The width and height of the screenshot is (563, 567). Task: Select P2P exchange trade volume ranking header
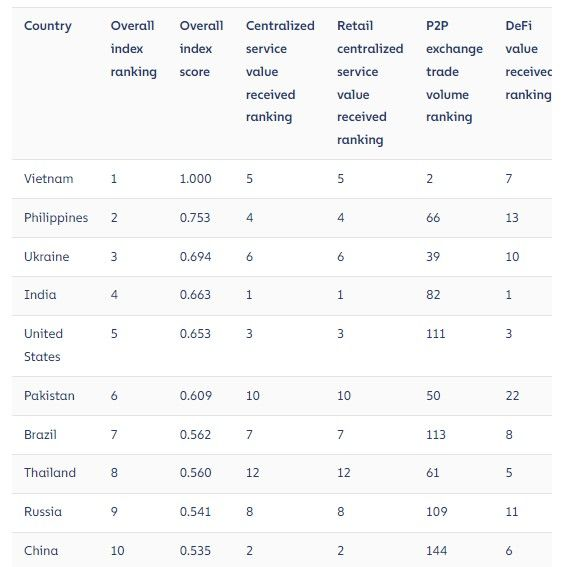coord(454,72)
